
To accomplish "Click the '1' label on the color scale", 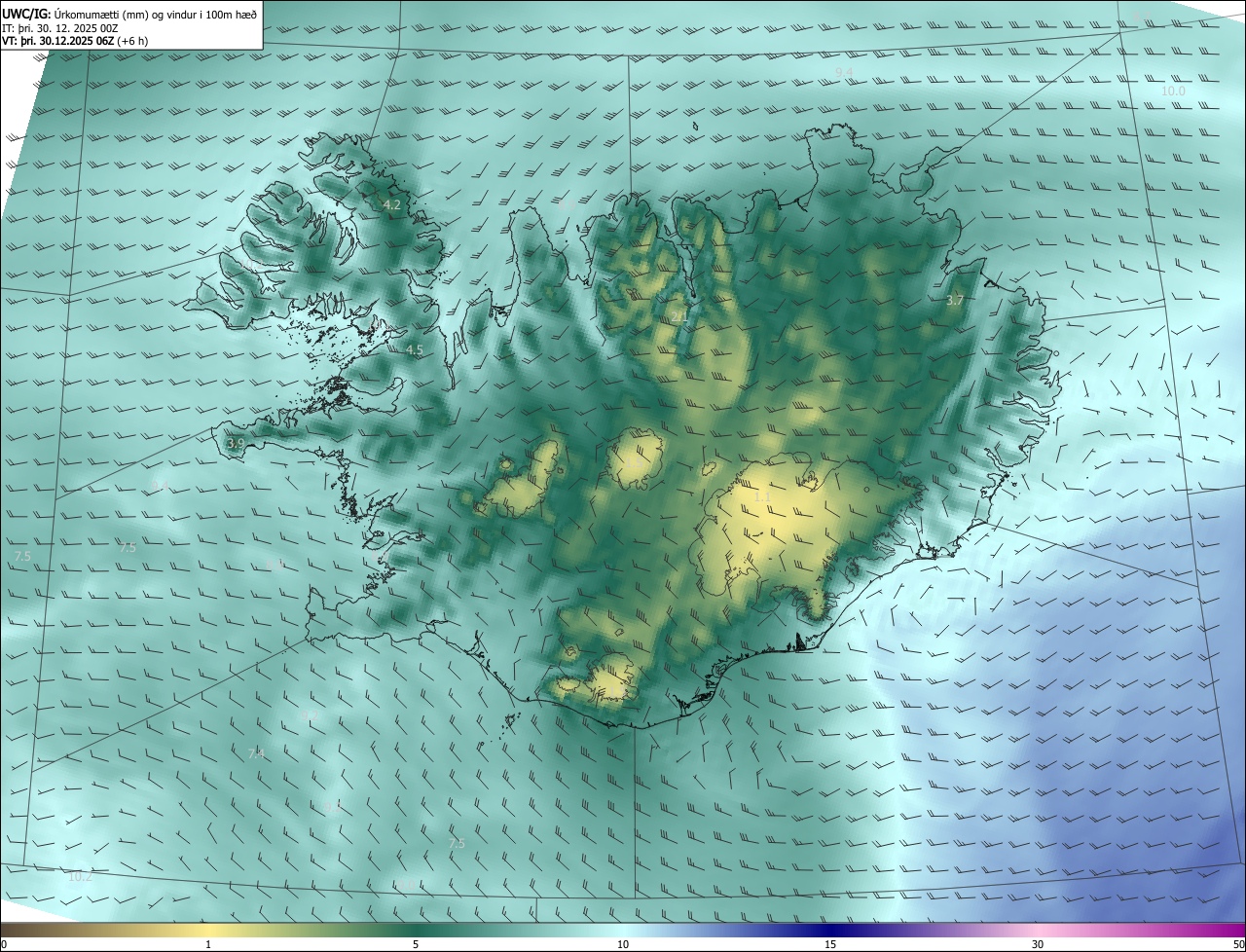I will tap(208, 944).
